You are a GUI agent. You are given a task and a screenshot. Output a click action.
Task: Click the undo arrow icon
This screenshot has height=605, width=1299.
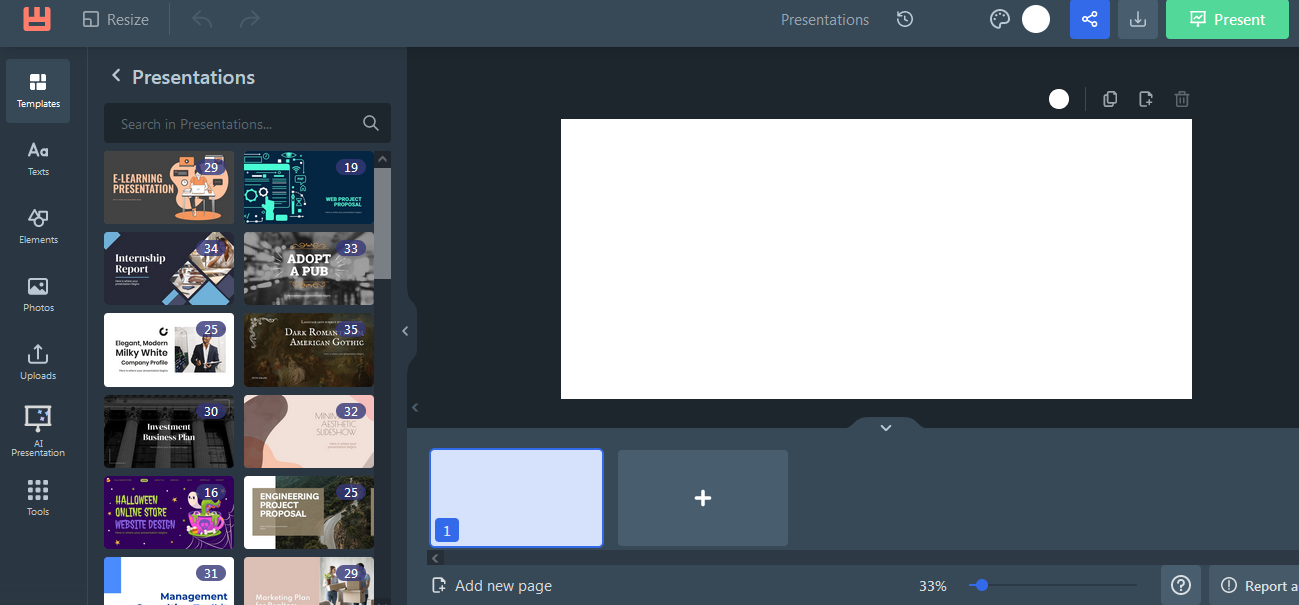pos(202,19)
